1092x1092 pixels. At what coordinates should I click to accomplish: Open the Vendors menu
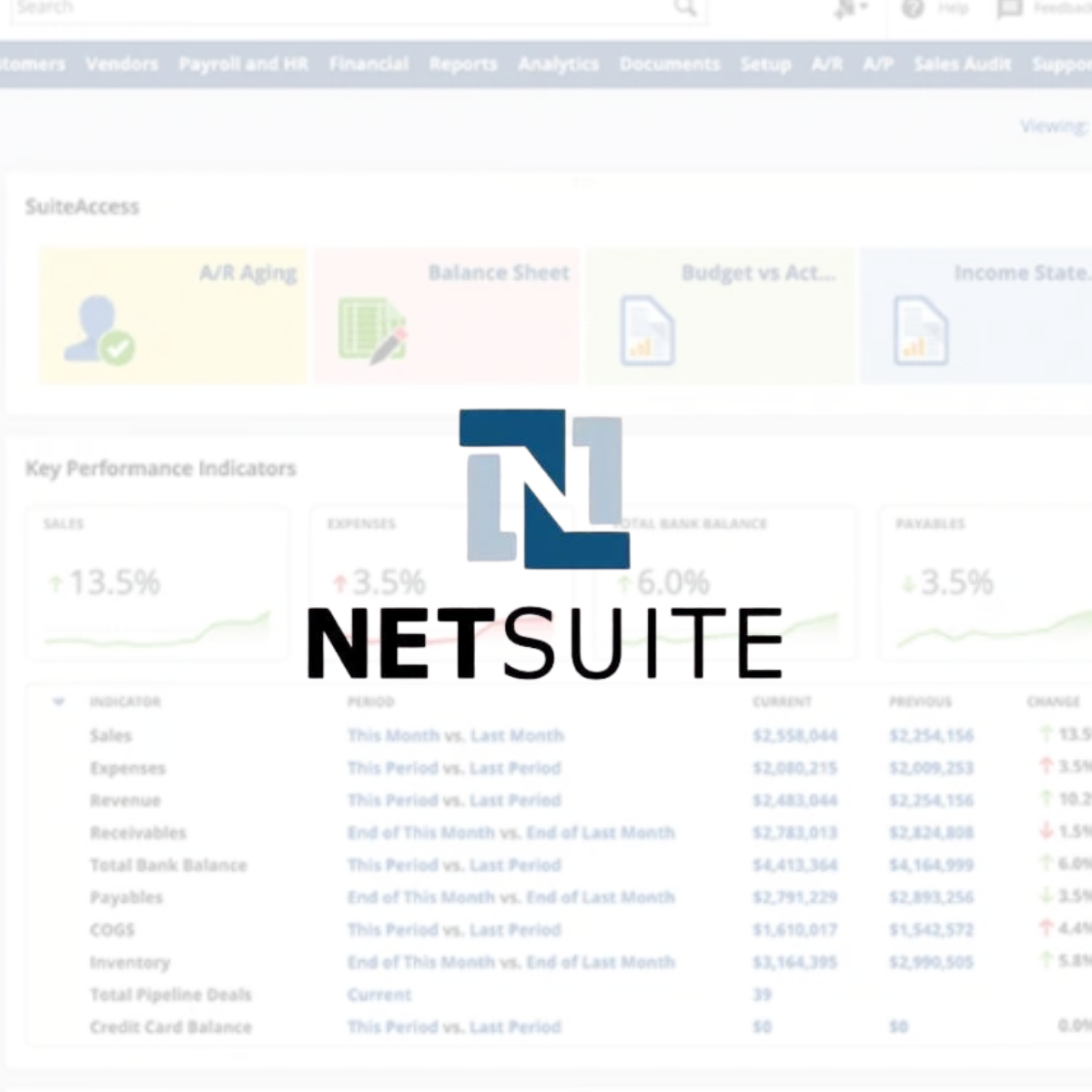pyautogui.click(x=122, y=64)
